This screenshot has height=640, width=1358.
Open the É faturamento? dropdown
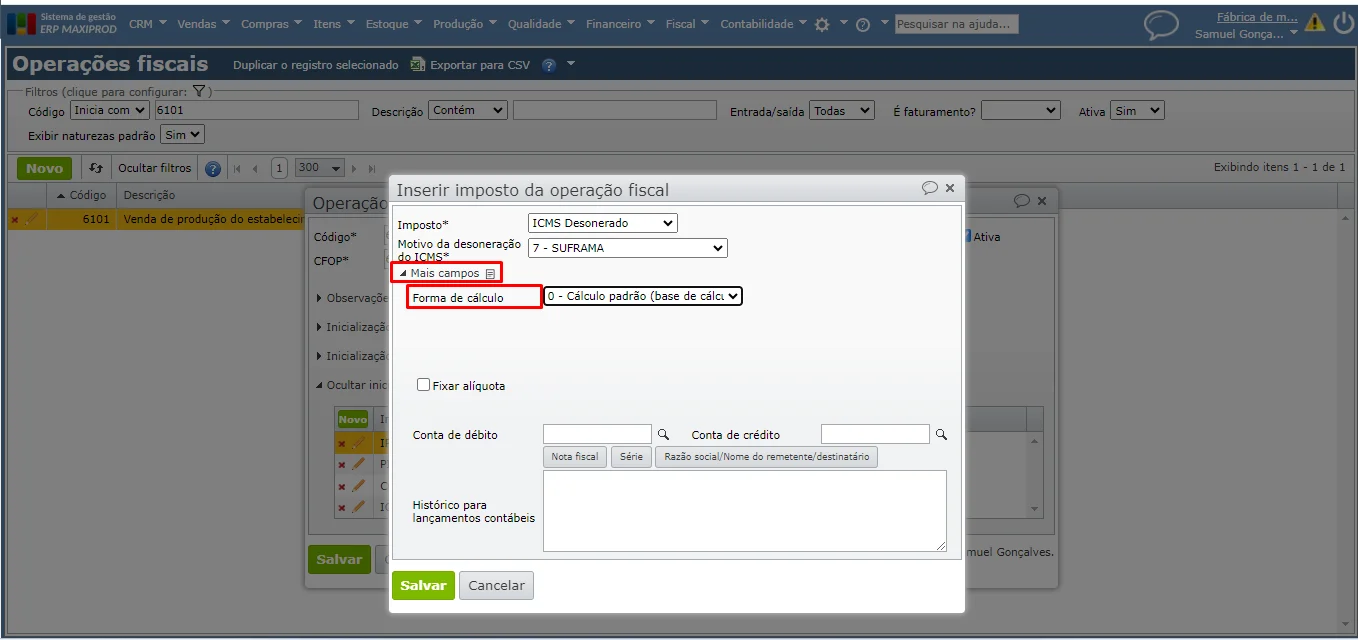(1020, 110)
